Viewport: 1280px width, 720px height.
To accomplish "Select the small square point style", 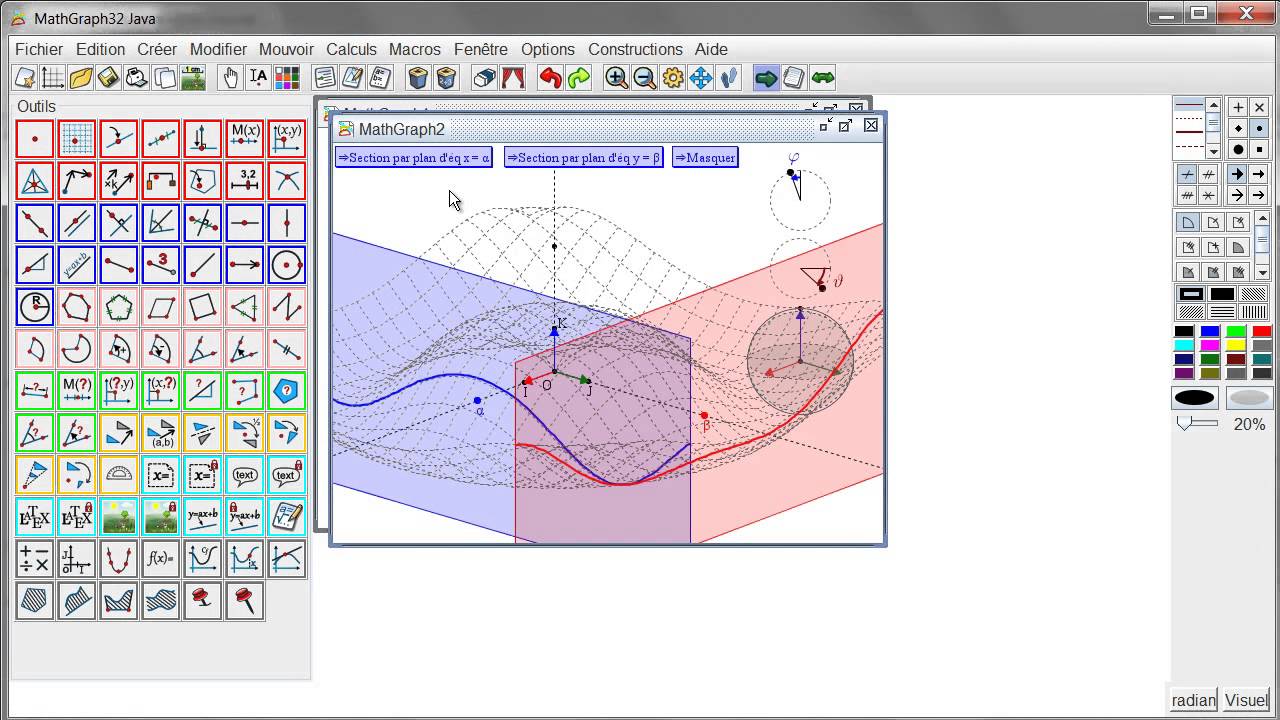I will pyautogui.click(x=1259, y=149).
